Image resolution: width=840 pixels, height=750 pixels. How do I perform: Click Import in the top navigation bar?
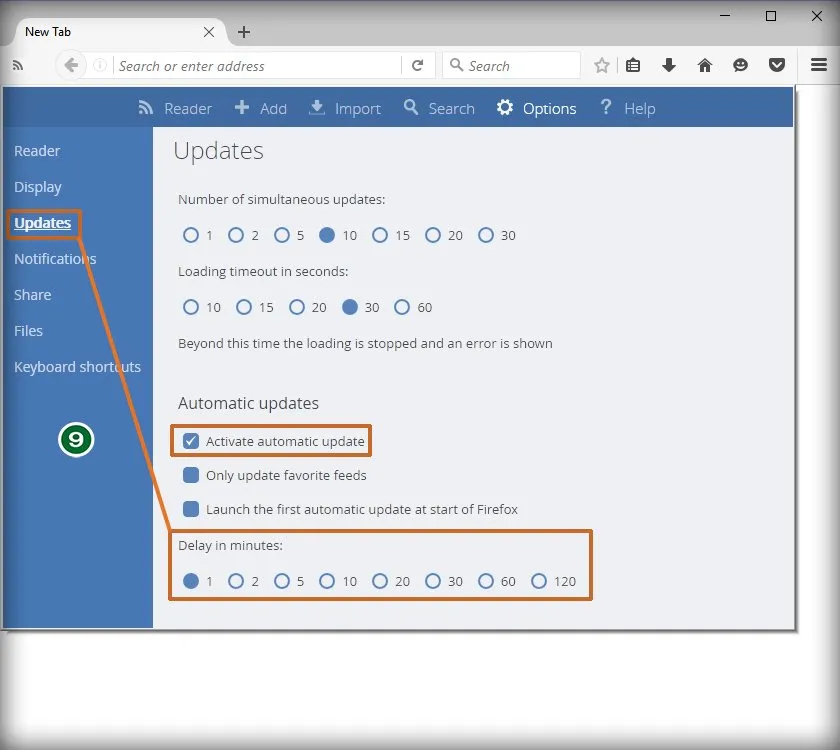pos(345,108)
